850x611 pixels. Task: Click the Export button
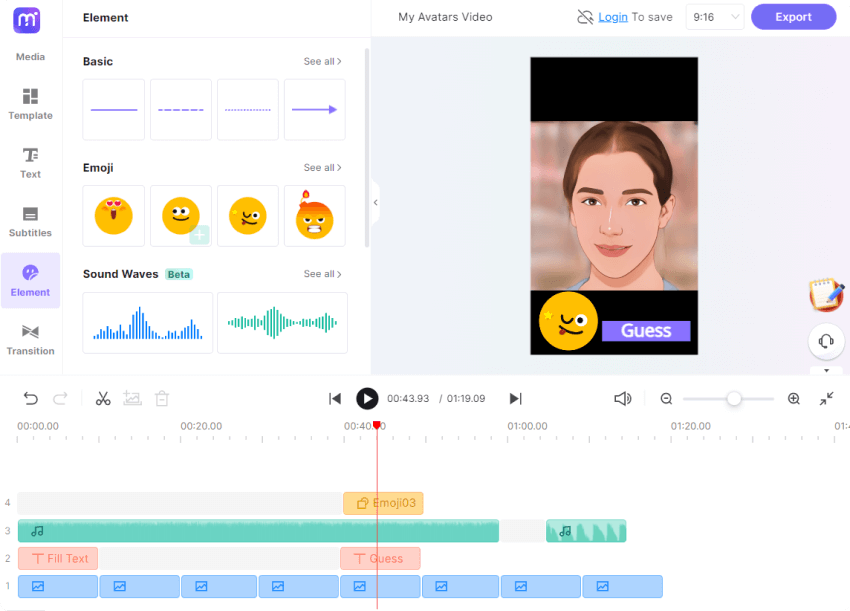tap(793, 17)
